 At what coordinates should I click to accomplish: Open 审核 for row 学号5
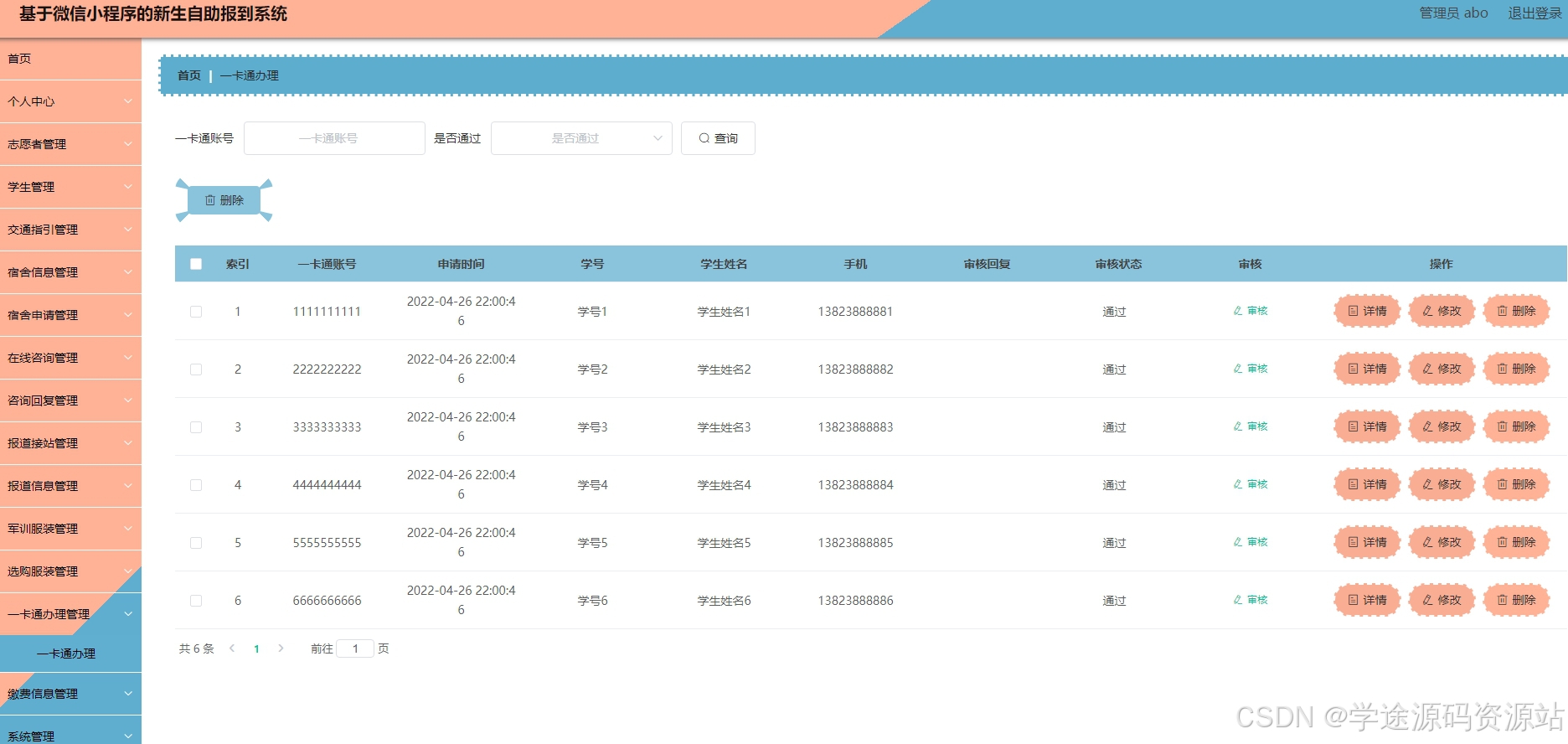click(x=1251, y=542)
